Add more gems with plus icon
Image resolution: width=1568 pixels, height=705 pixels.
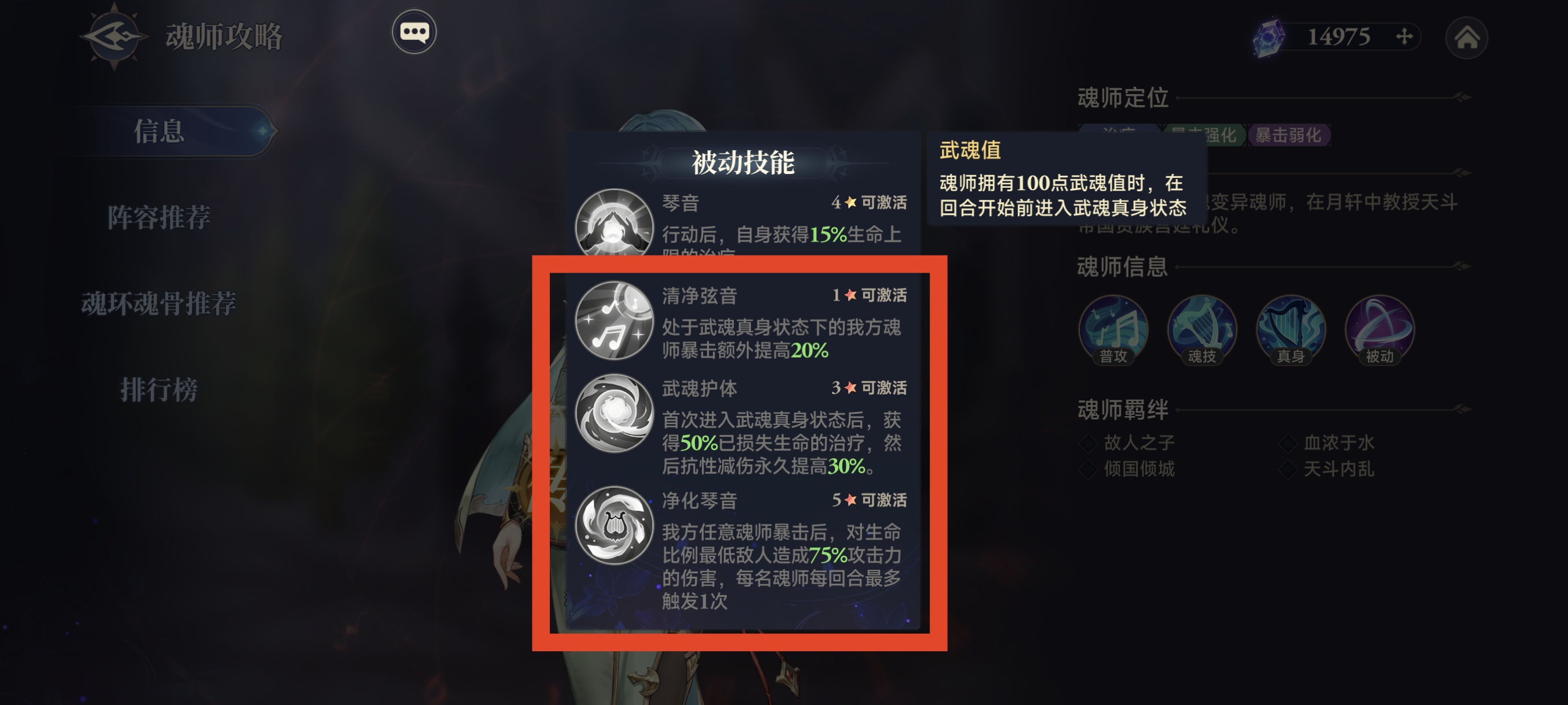(x=1405, y=36)
